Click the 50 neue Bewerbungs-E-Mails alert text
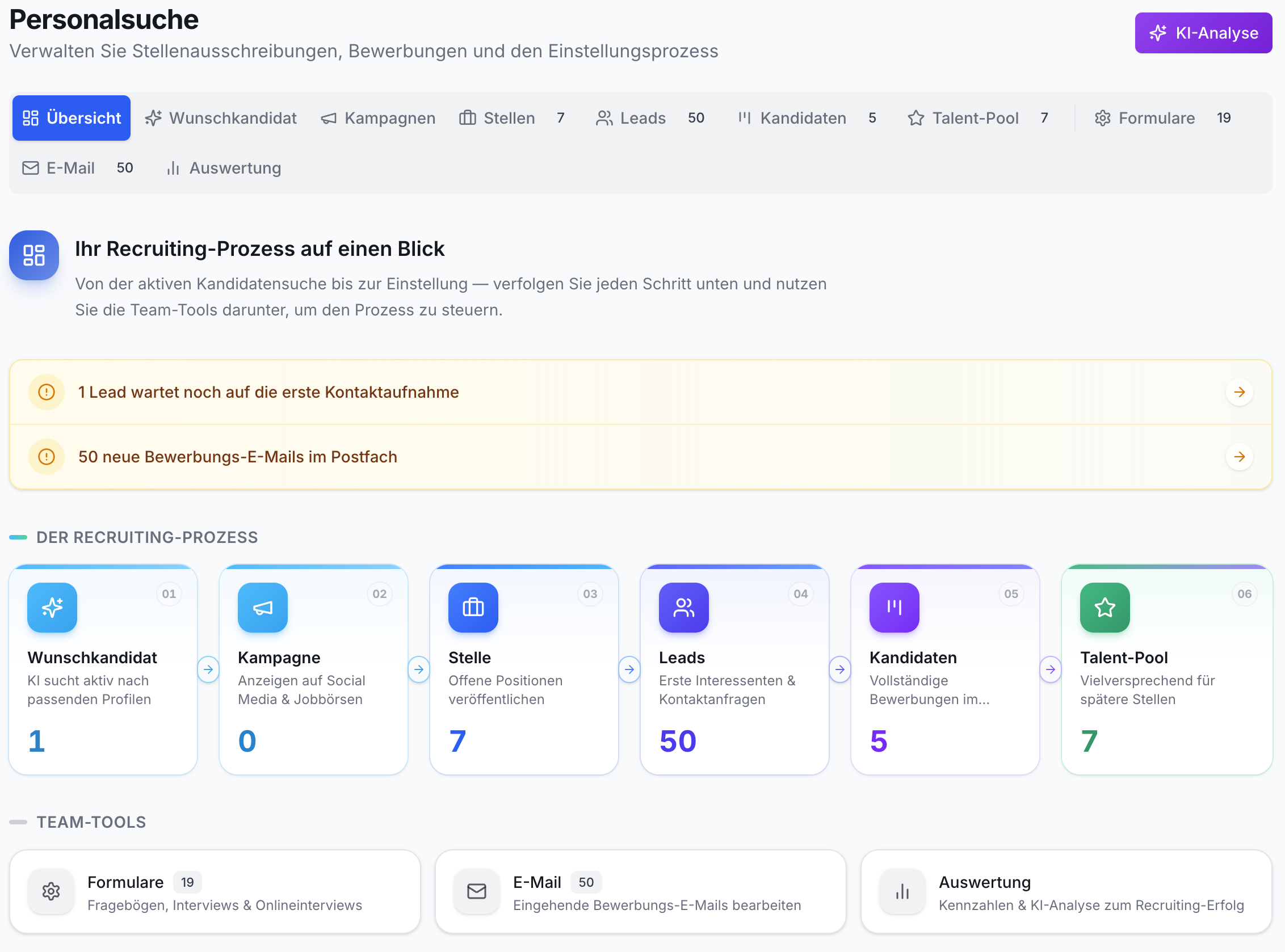The image size is (1285, 952). (x=237, y=456)
